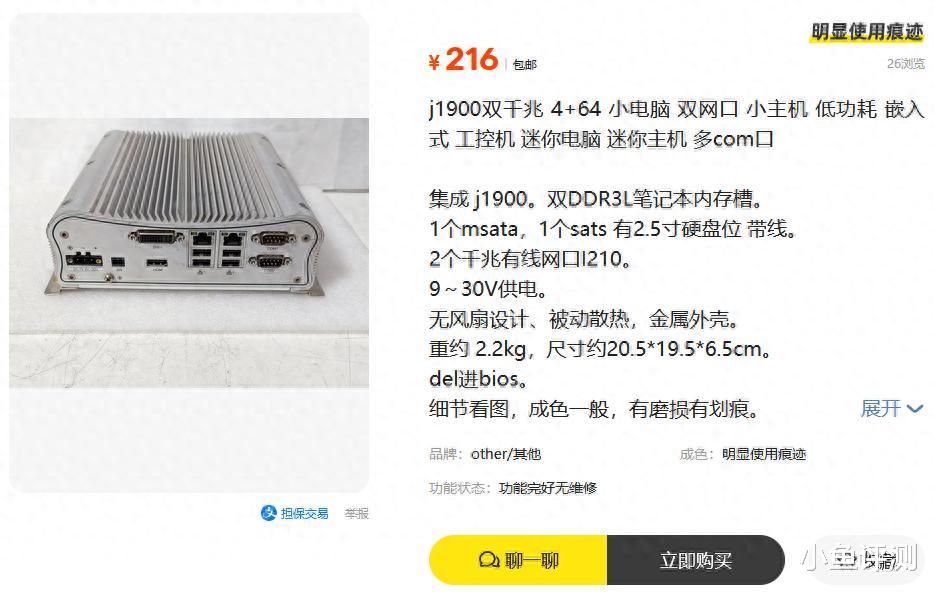Click the 26浏览 view count
This screenshot has height=592, width=934.
click(x=905, y=64)
